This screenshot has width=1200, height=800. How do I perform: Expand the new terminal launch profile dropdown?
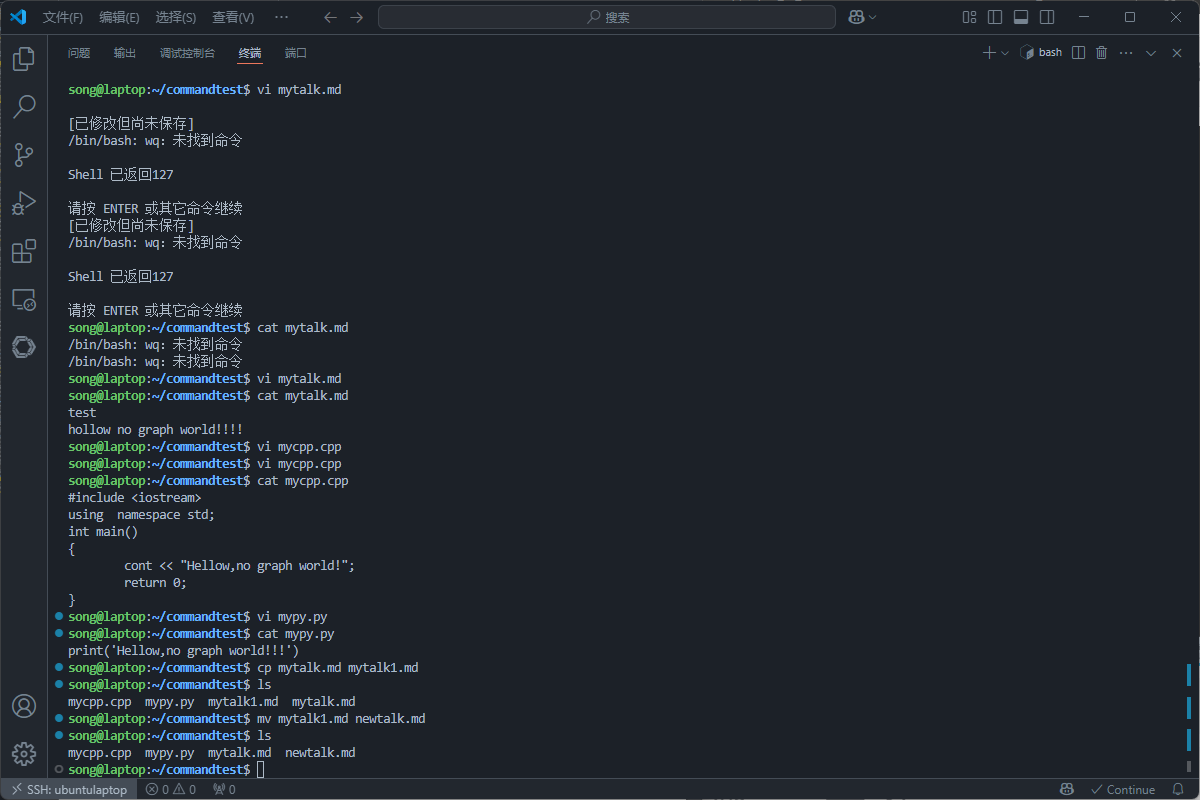pos(1006,53)
